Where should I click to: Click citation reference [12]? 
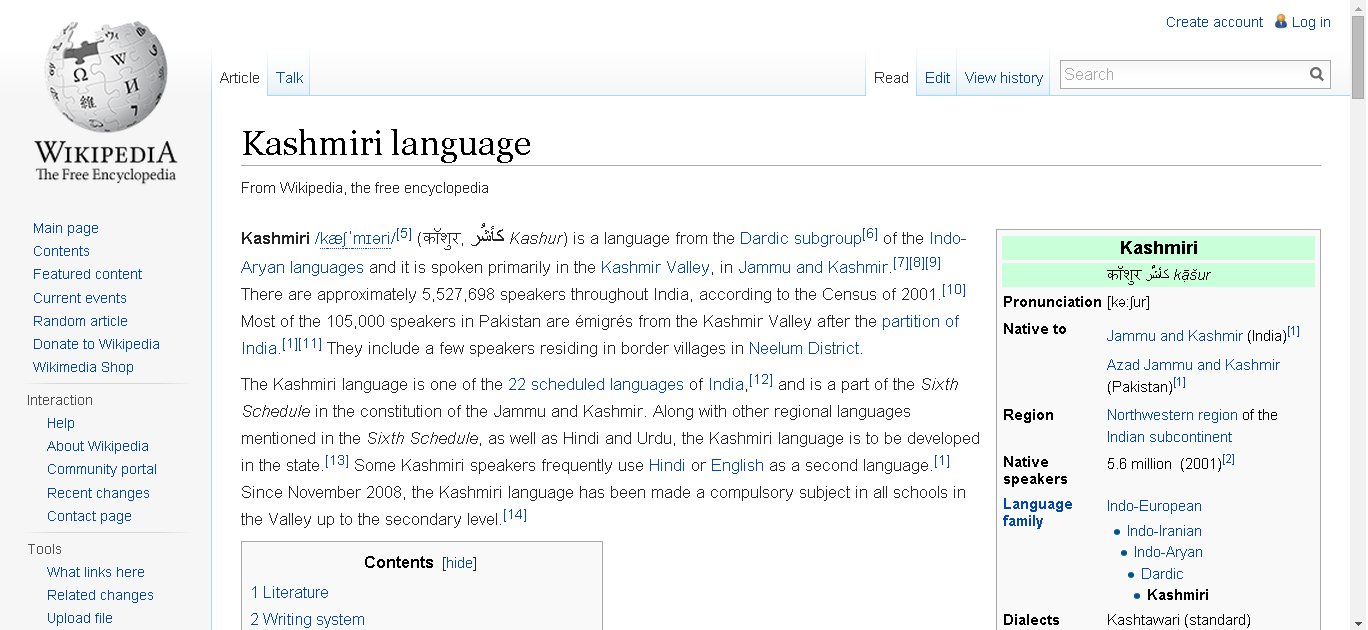click(x=761, y=380)
